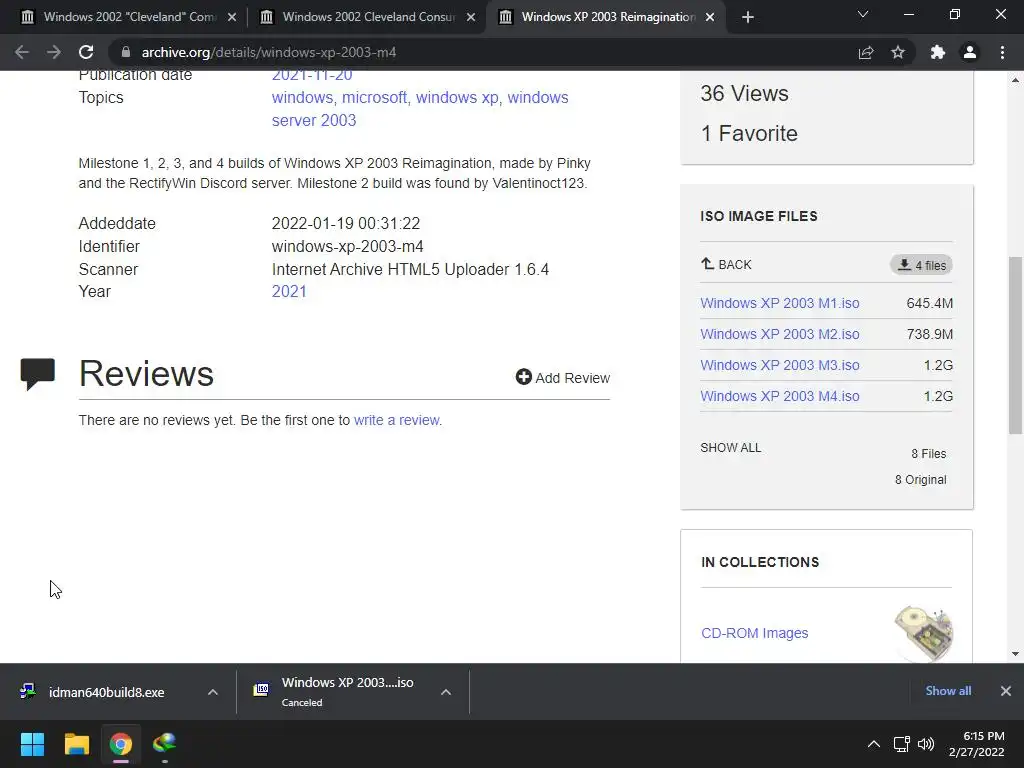
Task: Click the page vertical scrollbar thumb
Action: [1015, 345]
